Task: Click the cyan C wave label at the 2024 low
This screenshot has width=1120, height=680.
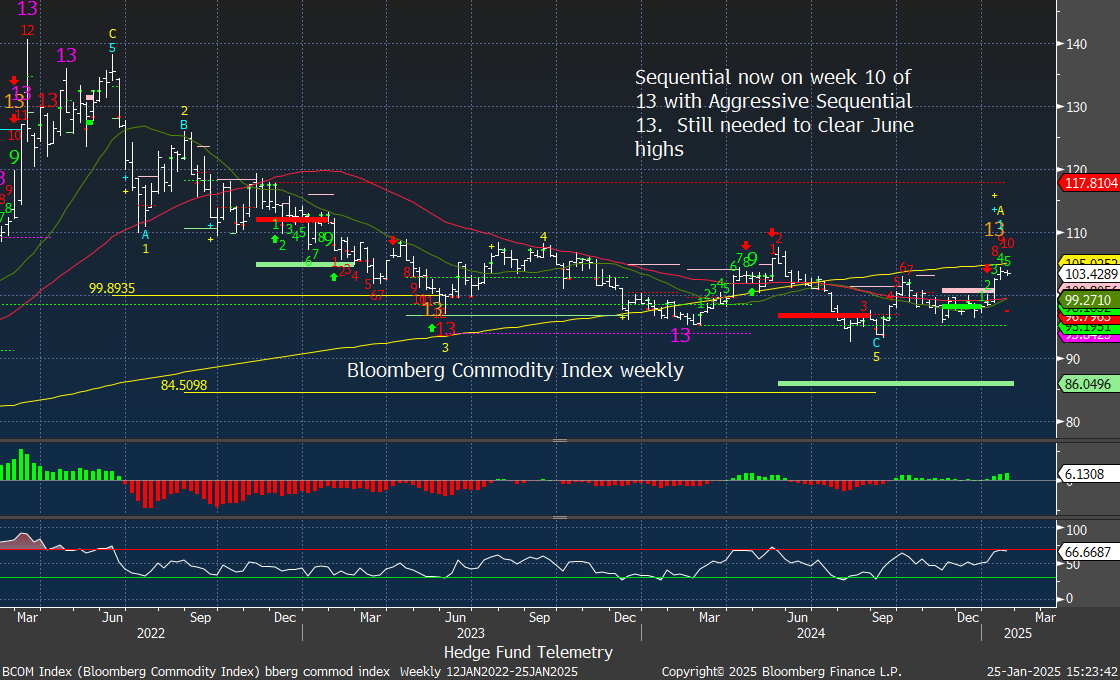Action: coord(876,343)
